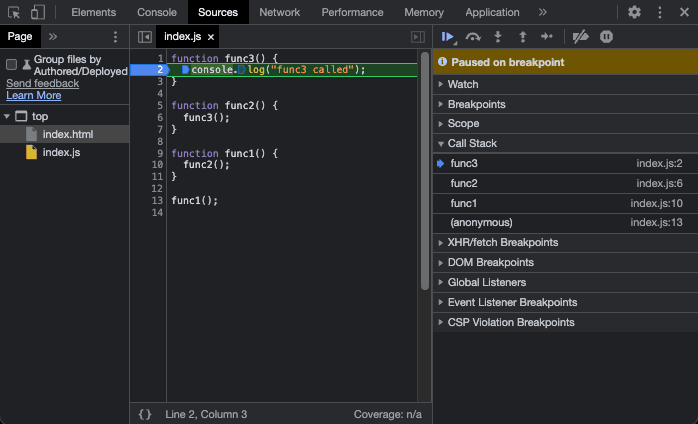Click inline breakpoint marker before log
Viewport: 698px width, 424px height.
242,70
